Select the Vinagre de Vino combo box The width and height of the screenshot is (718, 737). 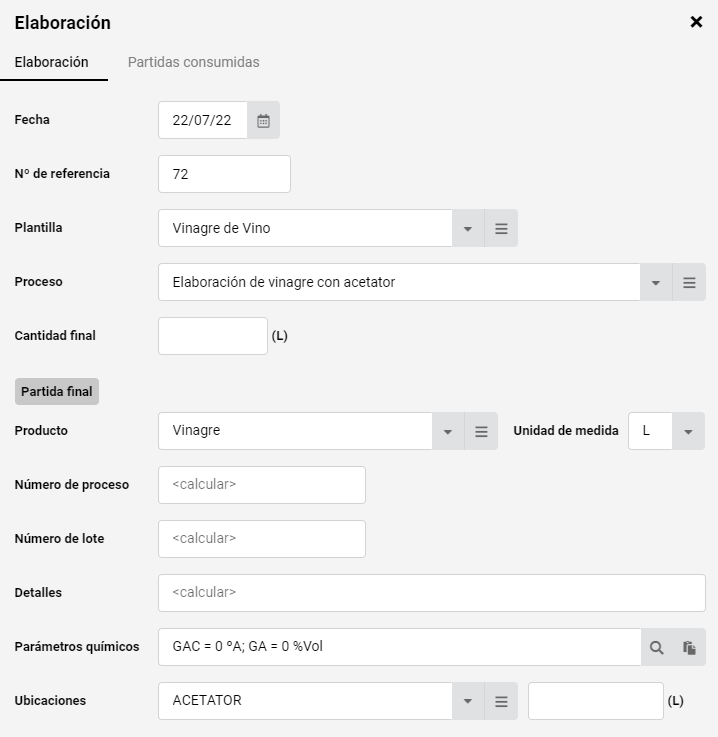305,228
